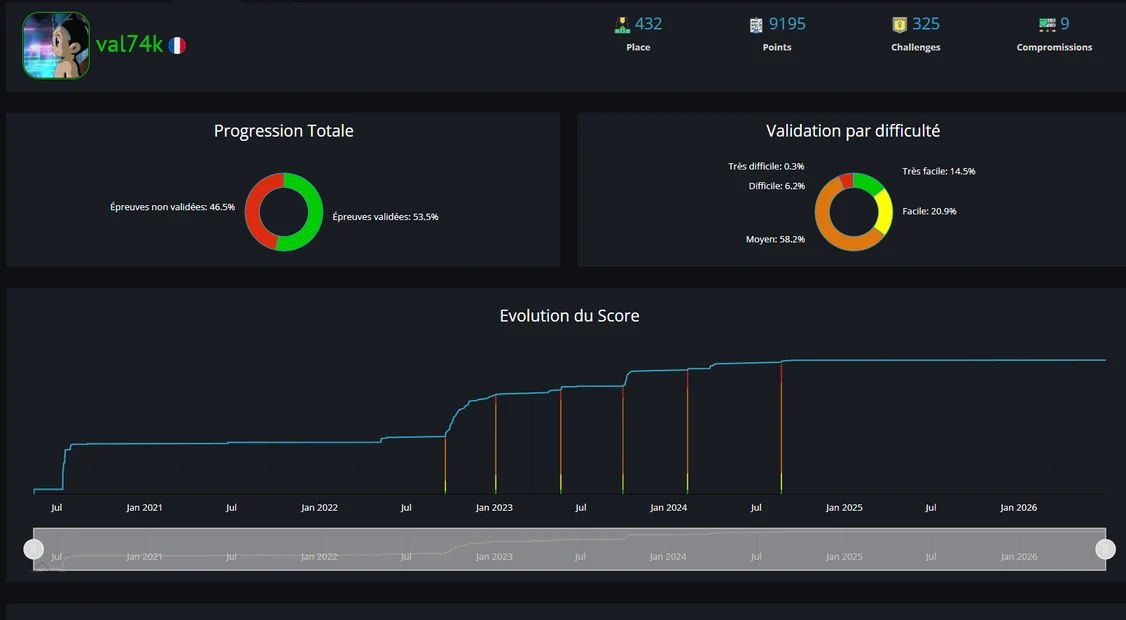
Task: Click the vertical marker line after Jul 2024
Action: pos(781,428)
